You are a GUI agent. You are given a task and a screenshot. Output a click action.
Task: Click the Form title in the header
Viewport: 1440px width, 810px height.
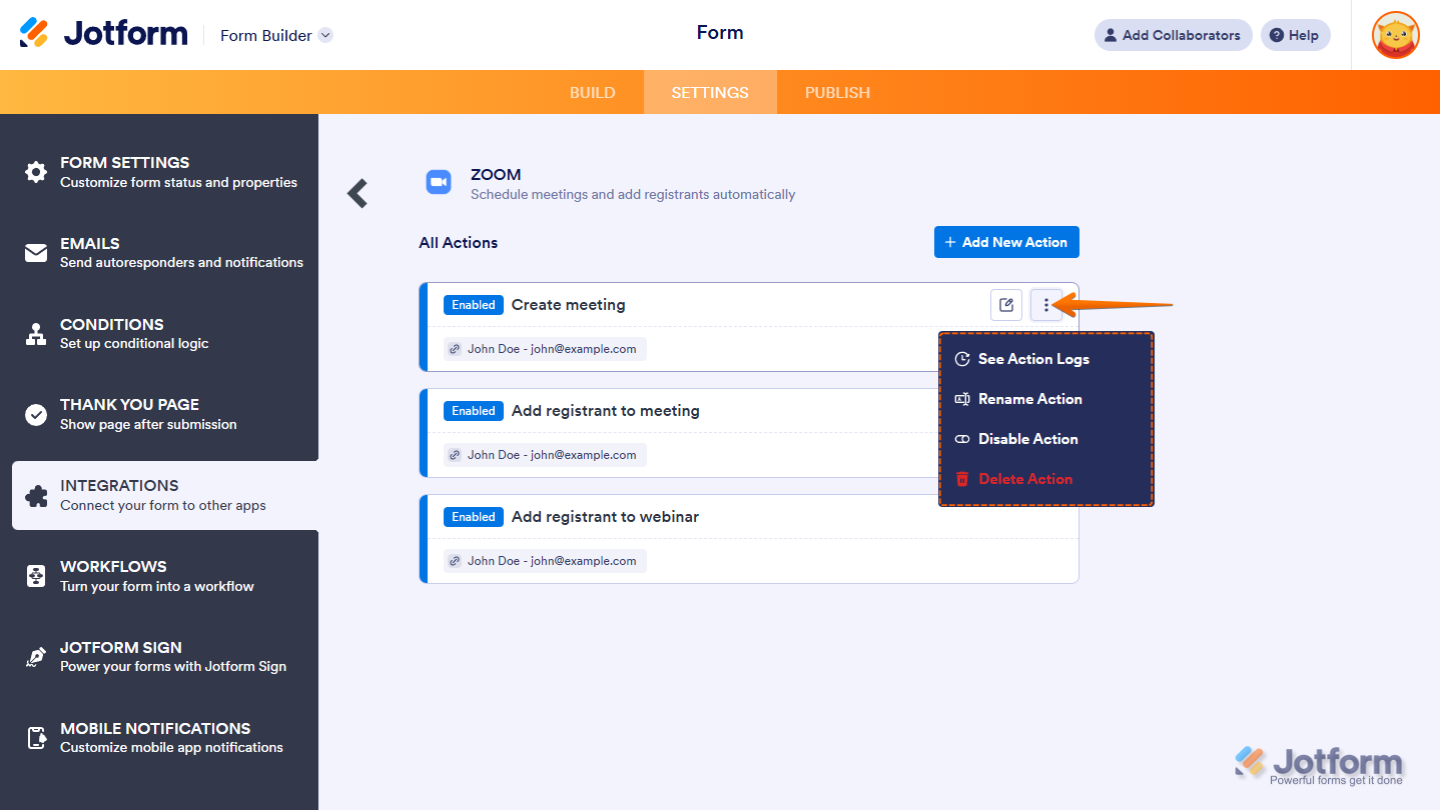tap(720, 33)
